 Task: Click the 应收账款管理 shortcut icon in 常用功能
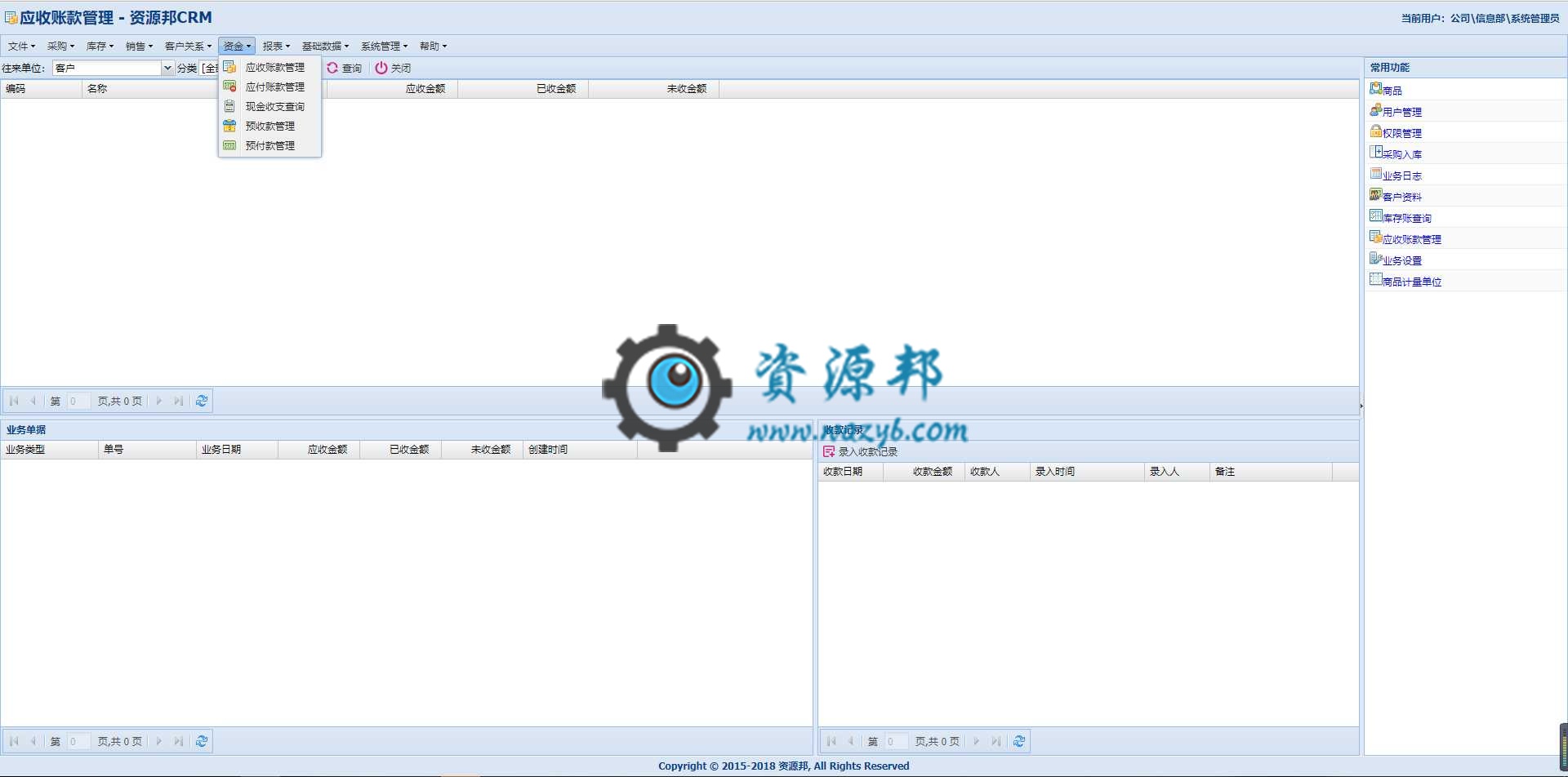pos(1376,238)
